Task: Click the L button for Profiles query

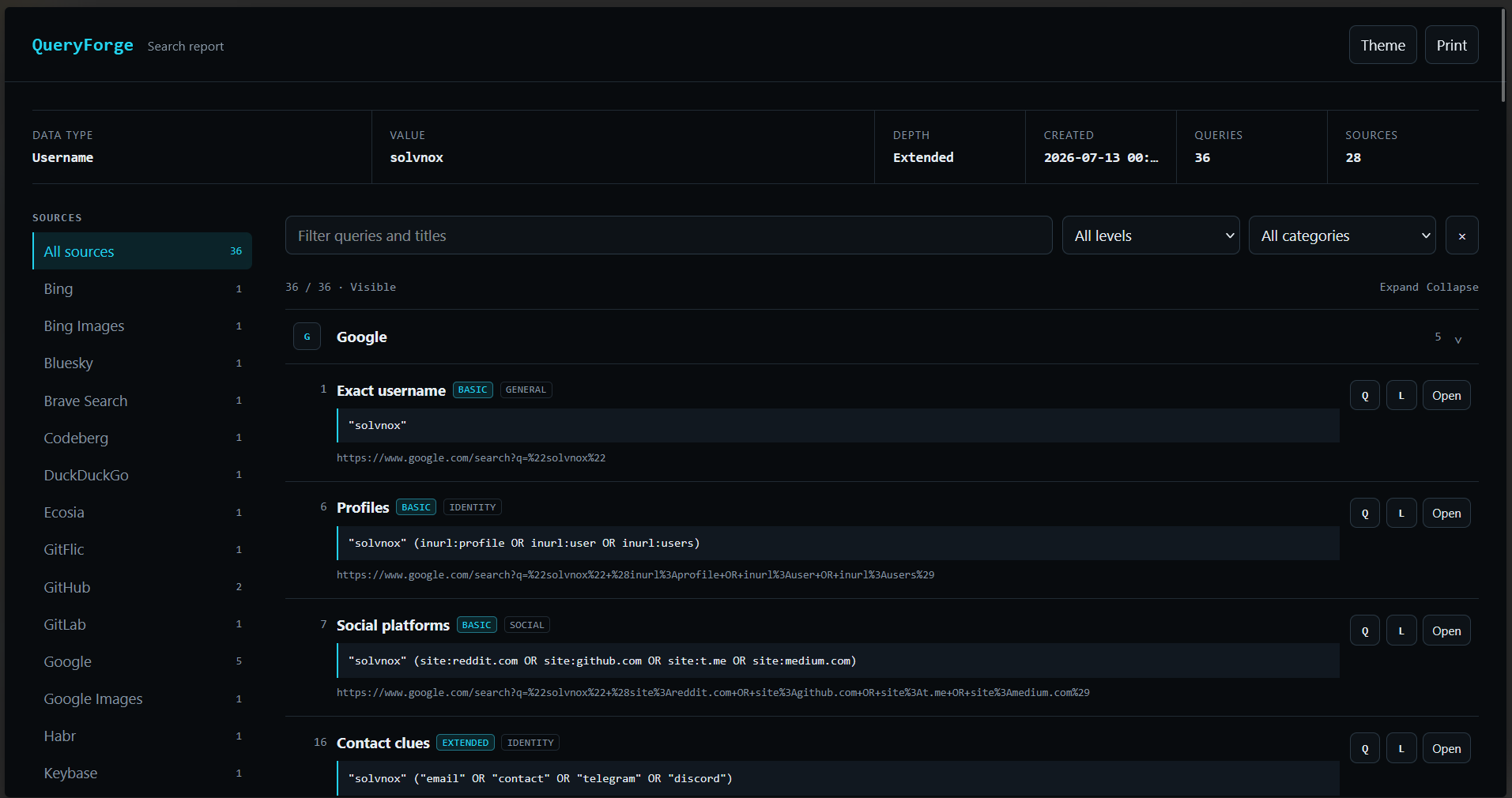Action: pos(1401,514)
